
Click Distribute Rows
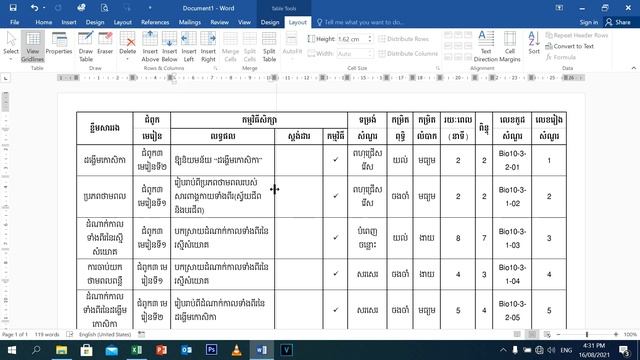coord(403,39)
